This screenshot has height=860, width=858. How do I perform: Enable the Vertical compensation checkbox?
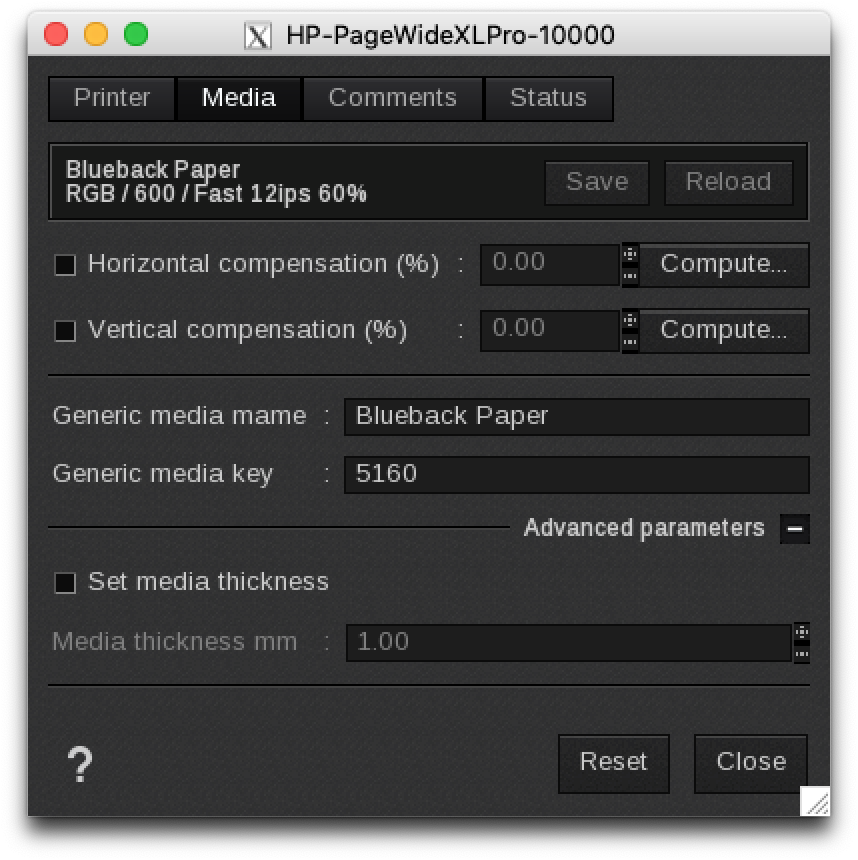65,330
